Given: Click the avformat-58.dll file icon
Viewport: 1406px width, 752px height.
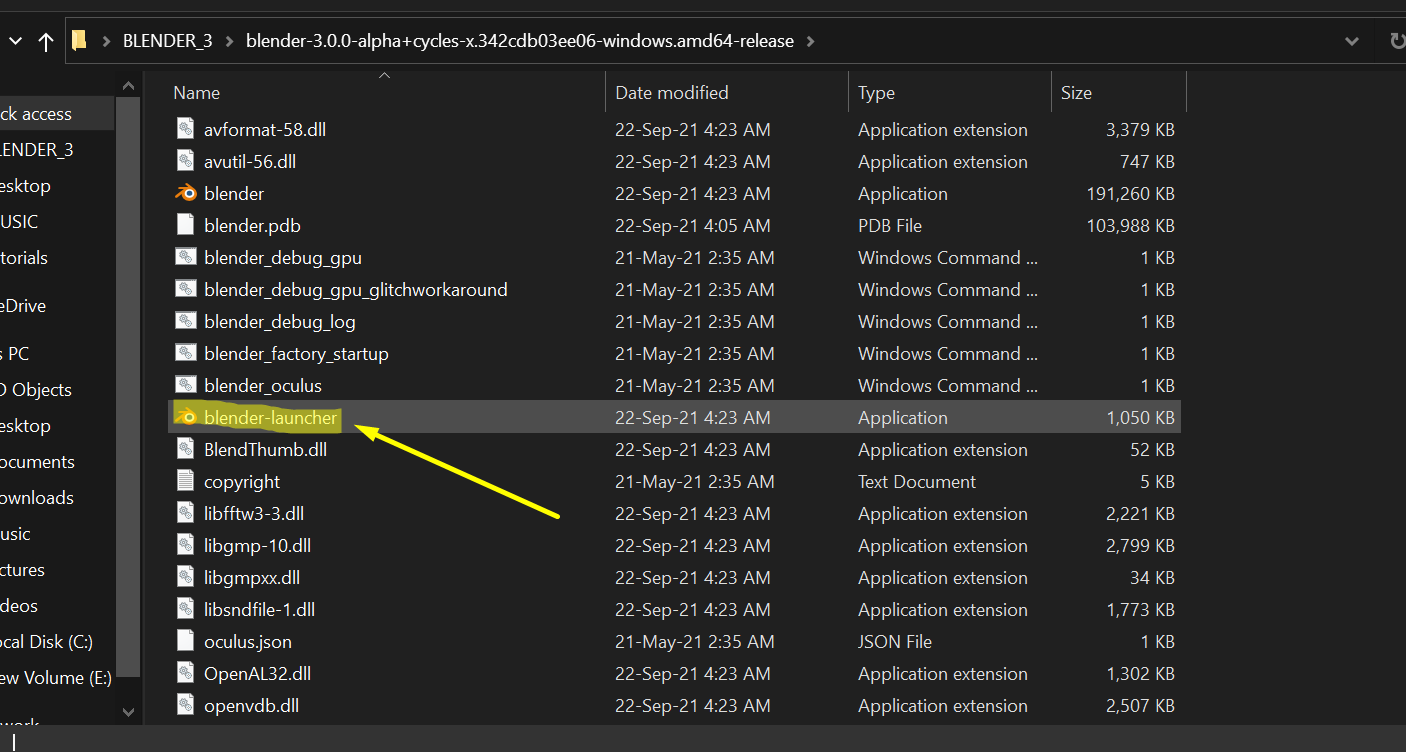Looking at the screenshot, I should tap(185, 129).
